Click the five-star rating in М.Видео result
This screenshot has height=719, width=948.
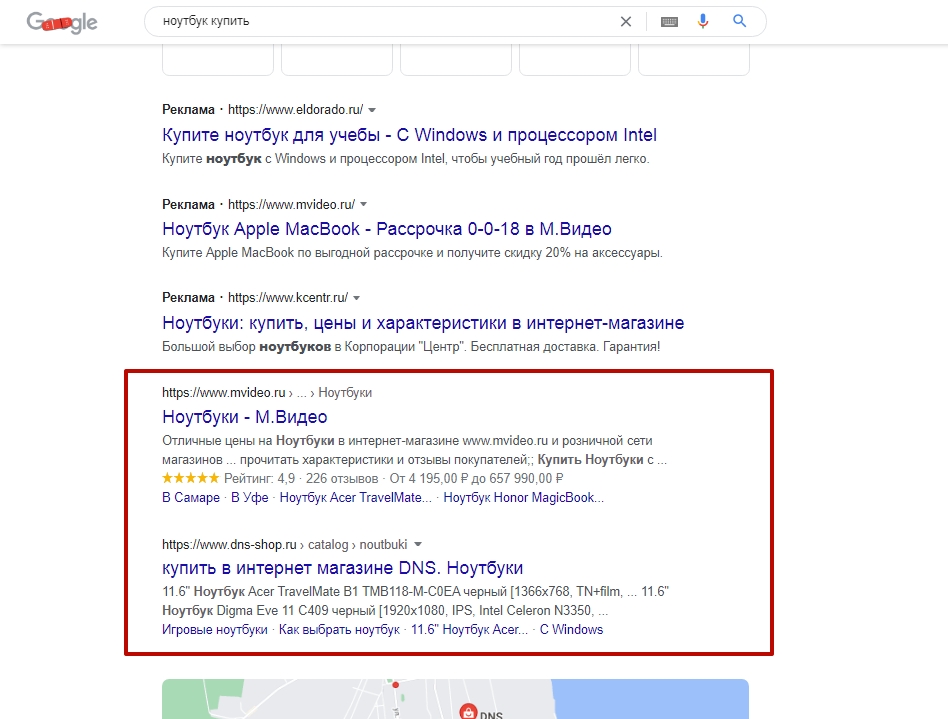[x=190, y=478]
